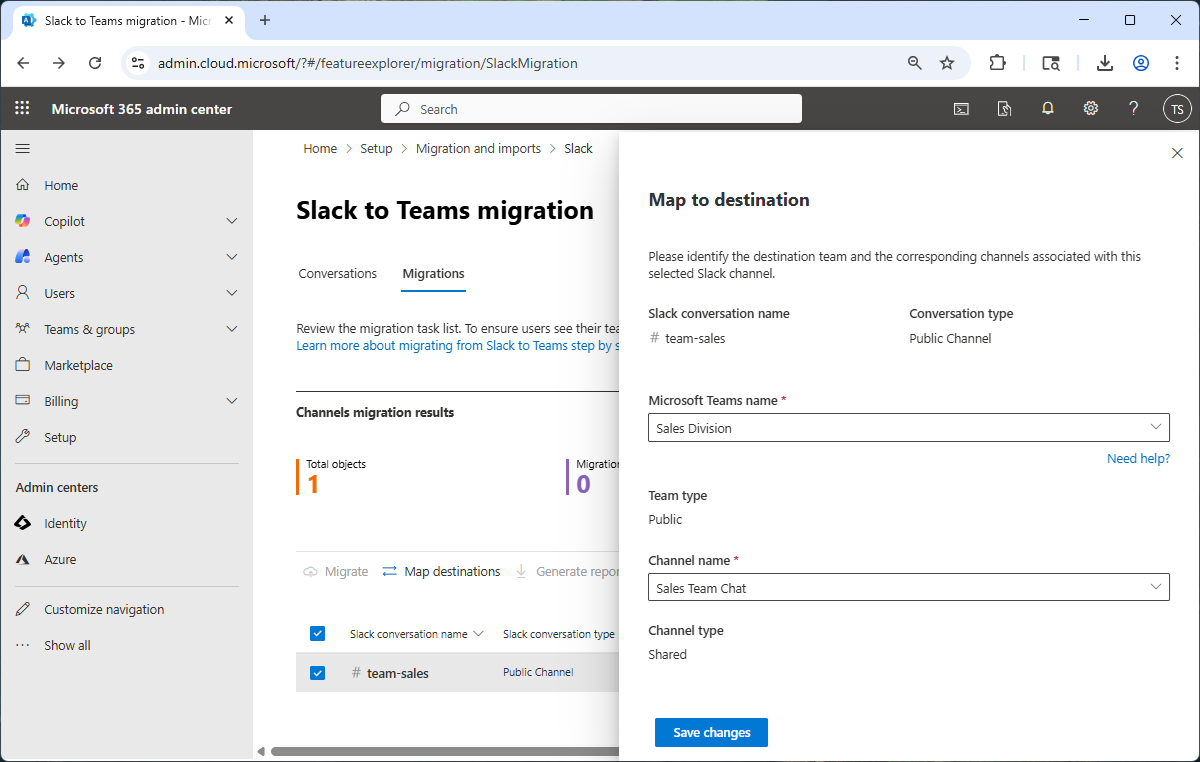Open the Microsoft 365 app launcher grid
Screen dimensions: 1200x762
click(22, 108)
